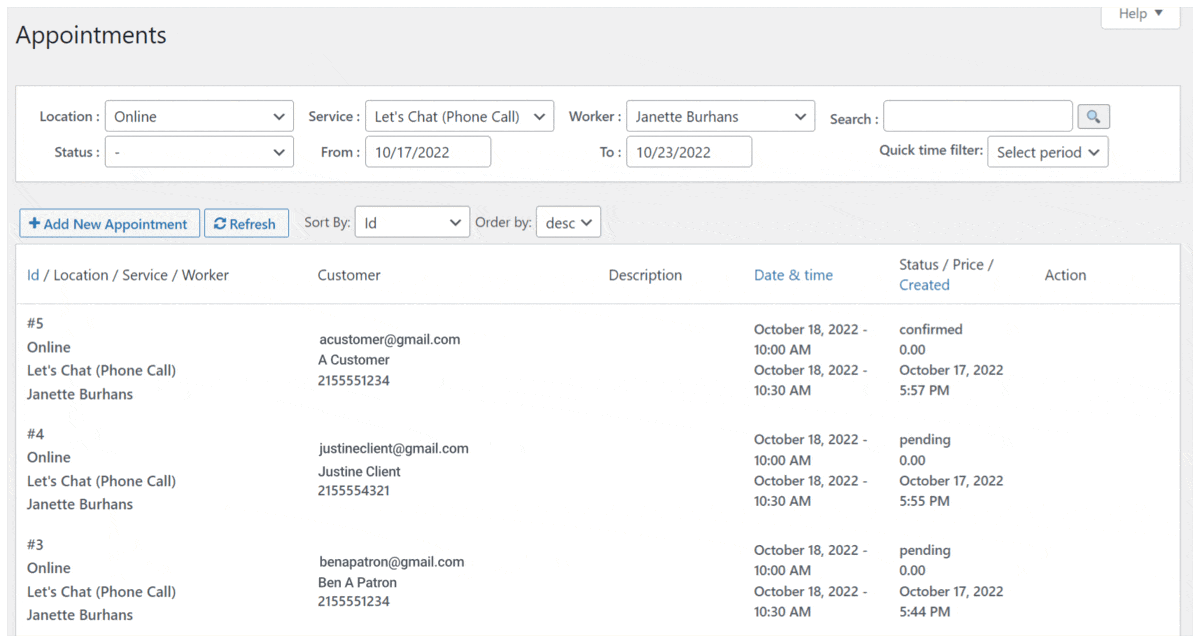The height and width of the screenshot is (643, 1200).
Task: Click the search magnifier icon button
Action: [1093, 117]
